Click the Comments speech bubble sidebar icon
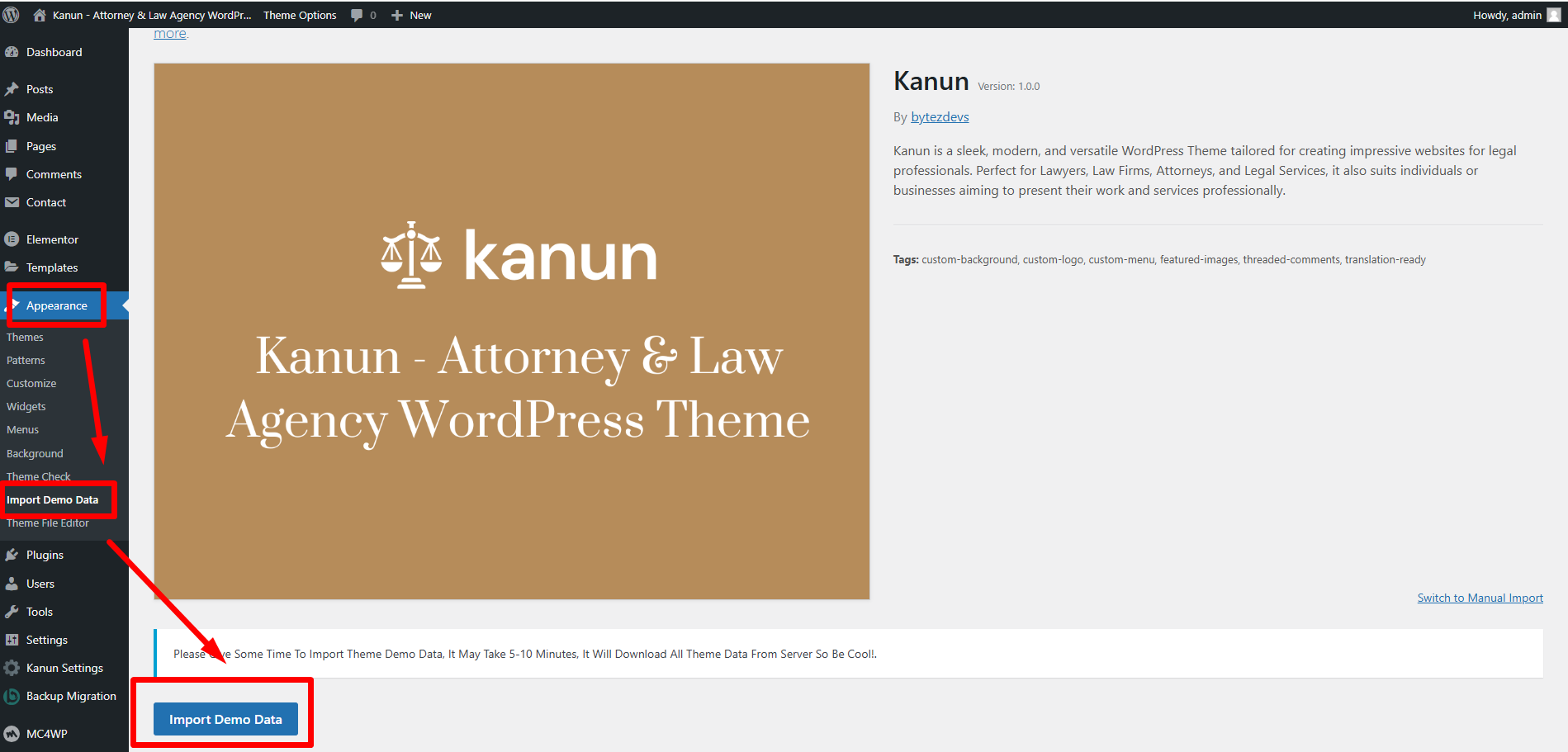This screenshot has width=1568, height=752. pos(12,174)
